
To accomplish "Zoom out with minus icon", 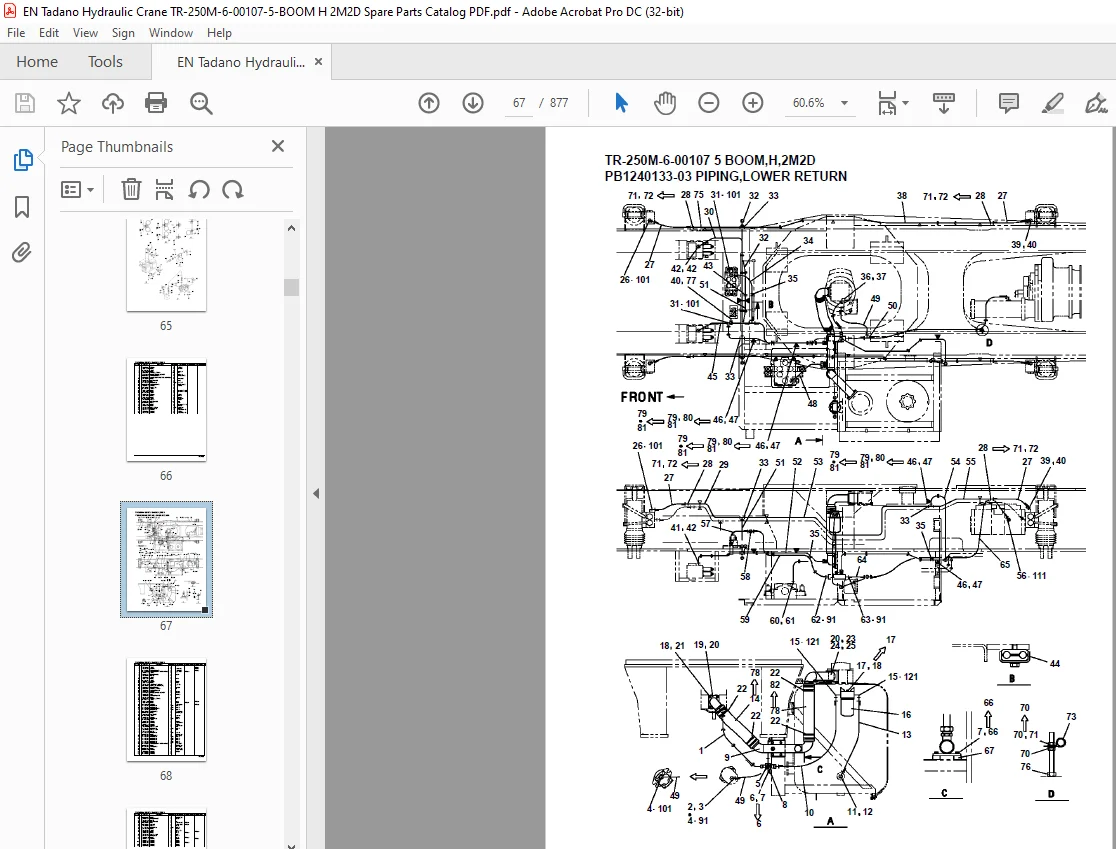I will click(x=708, y=103).
